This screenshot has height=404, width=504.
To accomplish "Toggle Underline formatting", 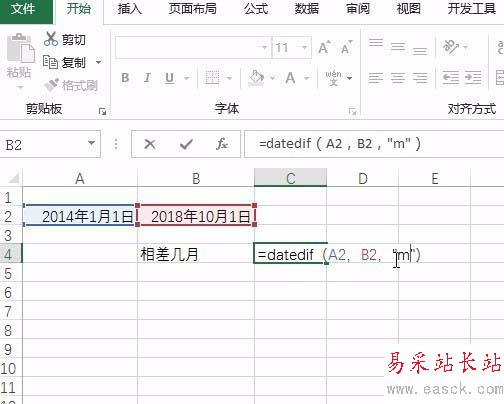I will pos(169,78).
